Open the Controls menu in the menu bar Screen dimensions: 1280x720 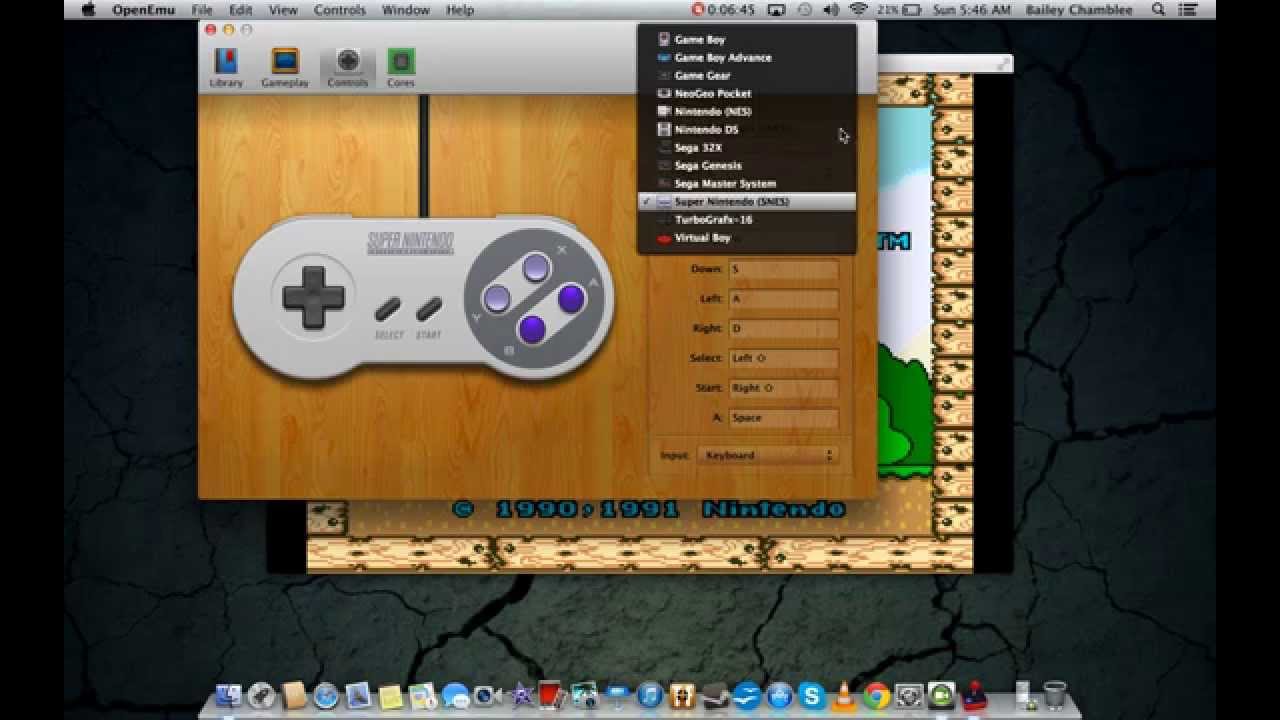(339, 10)
